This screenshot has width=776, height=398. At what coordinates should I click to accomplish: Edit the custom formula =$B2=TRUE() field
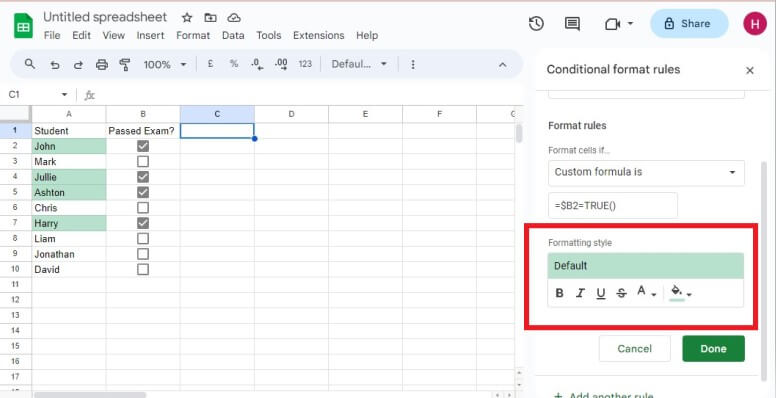click(x=613, y=205)
